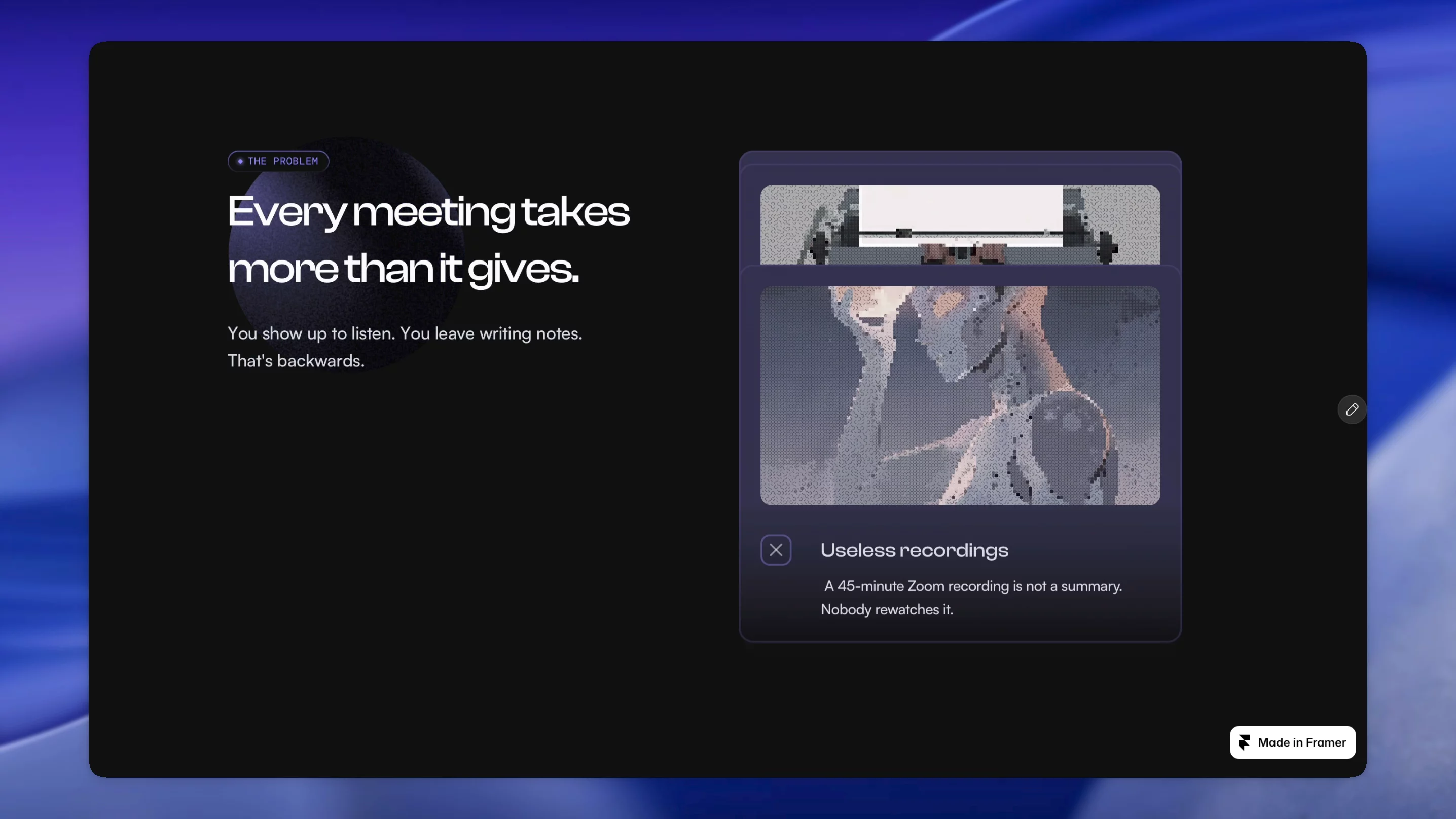The width and height of the screenshot is (1456, 819).
Task: Click the more than it gives line
Action: point(403,269)
